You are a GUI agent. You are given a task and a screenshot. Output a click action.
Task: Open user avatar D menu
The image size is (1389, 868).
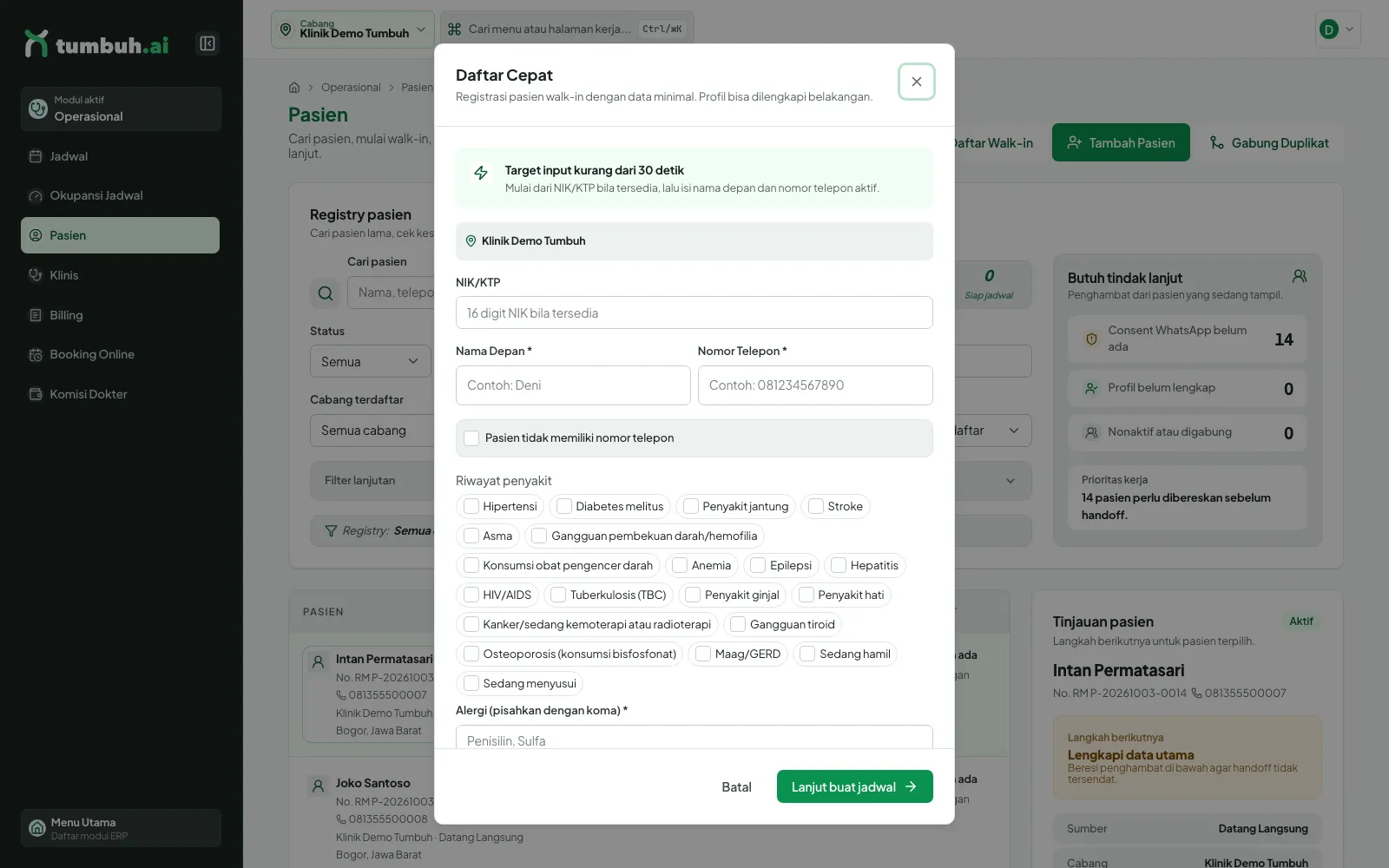tap(1338, 30)
